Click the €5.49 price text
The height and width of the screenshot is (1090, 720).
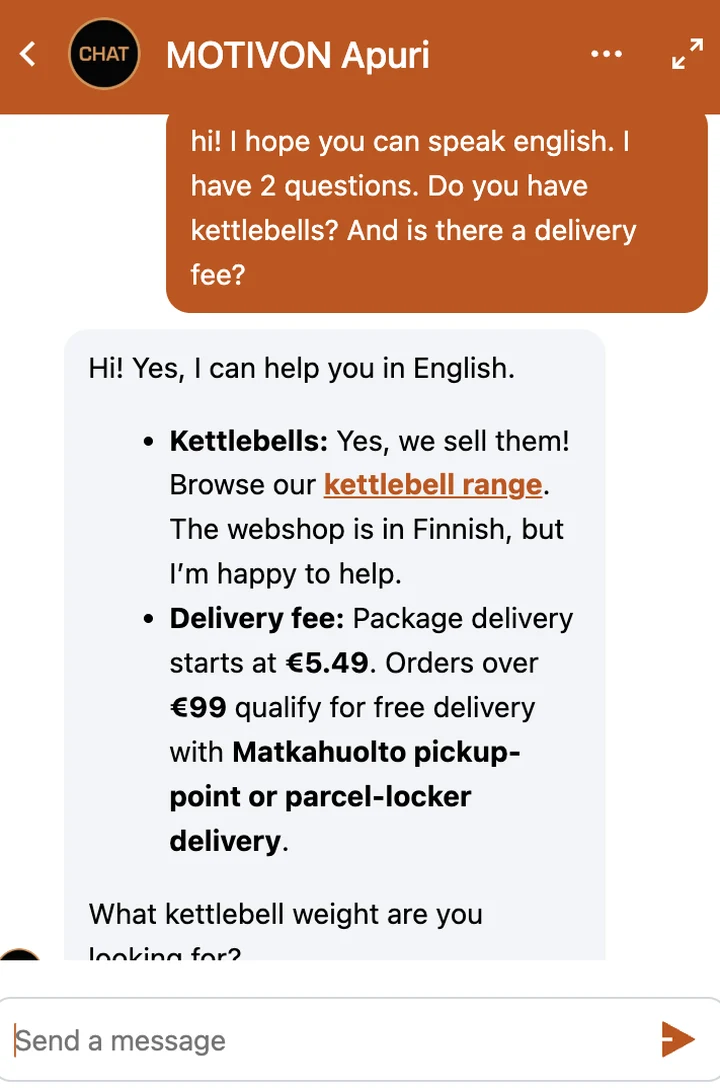point(327,662)
